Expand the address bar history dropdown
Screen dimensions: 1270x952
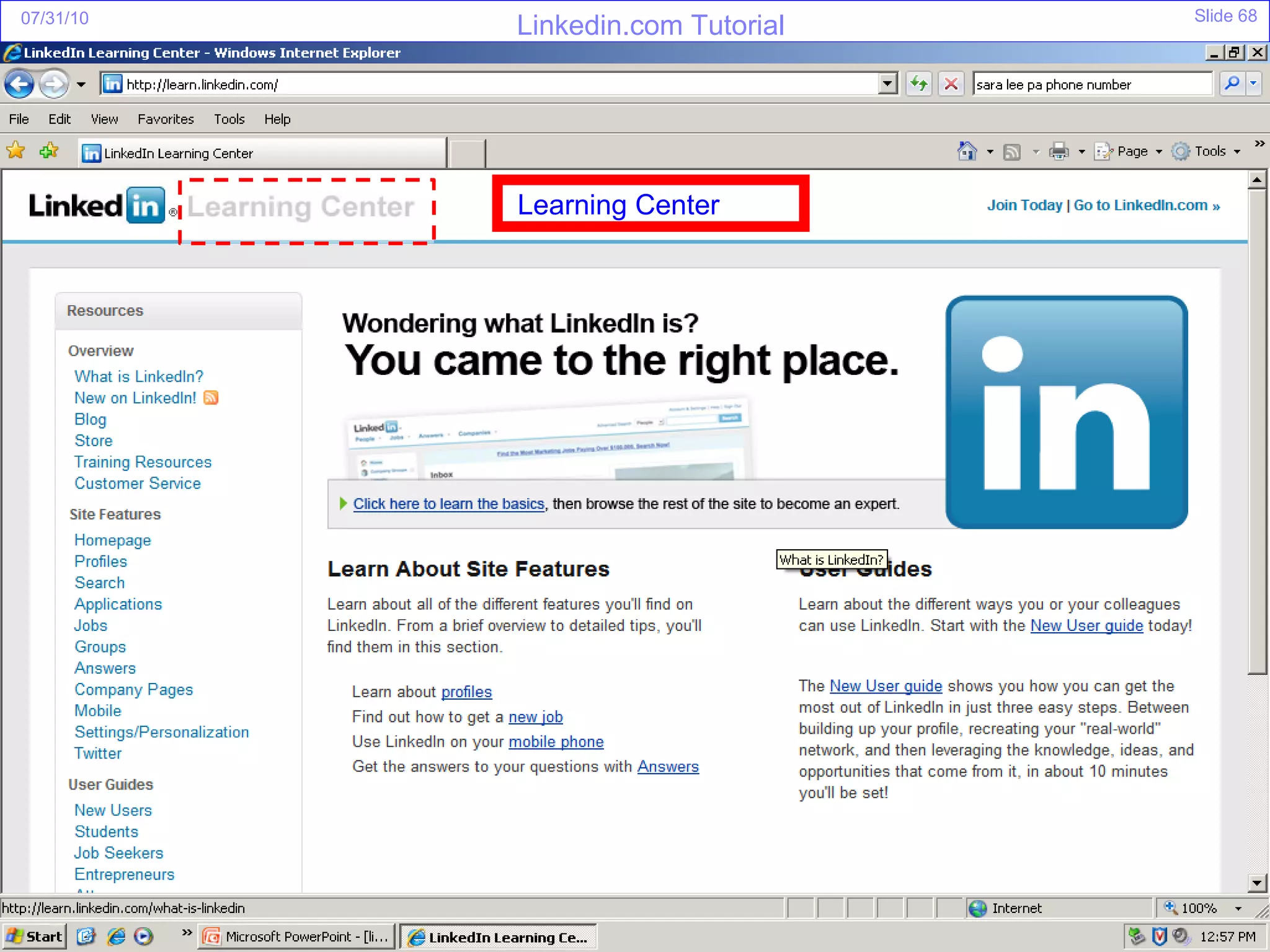pos(888,84)
